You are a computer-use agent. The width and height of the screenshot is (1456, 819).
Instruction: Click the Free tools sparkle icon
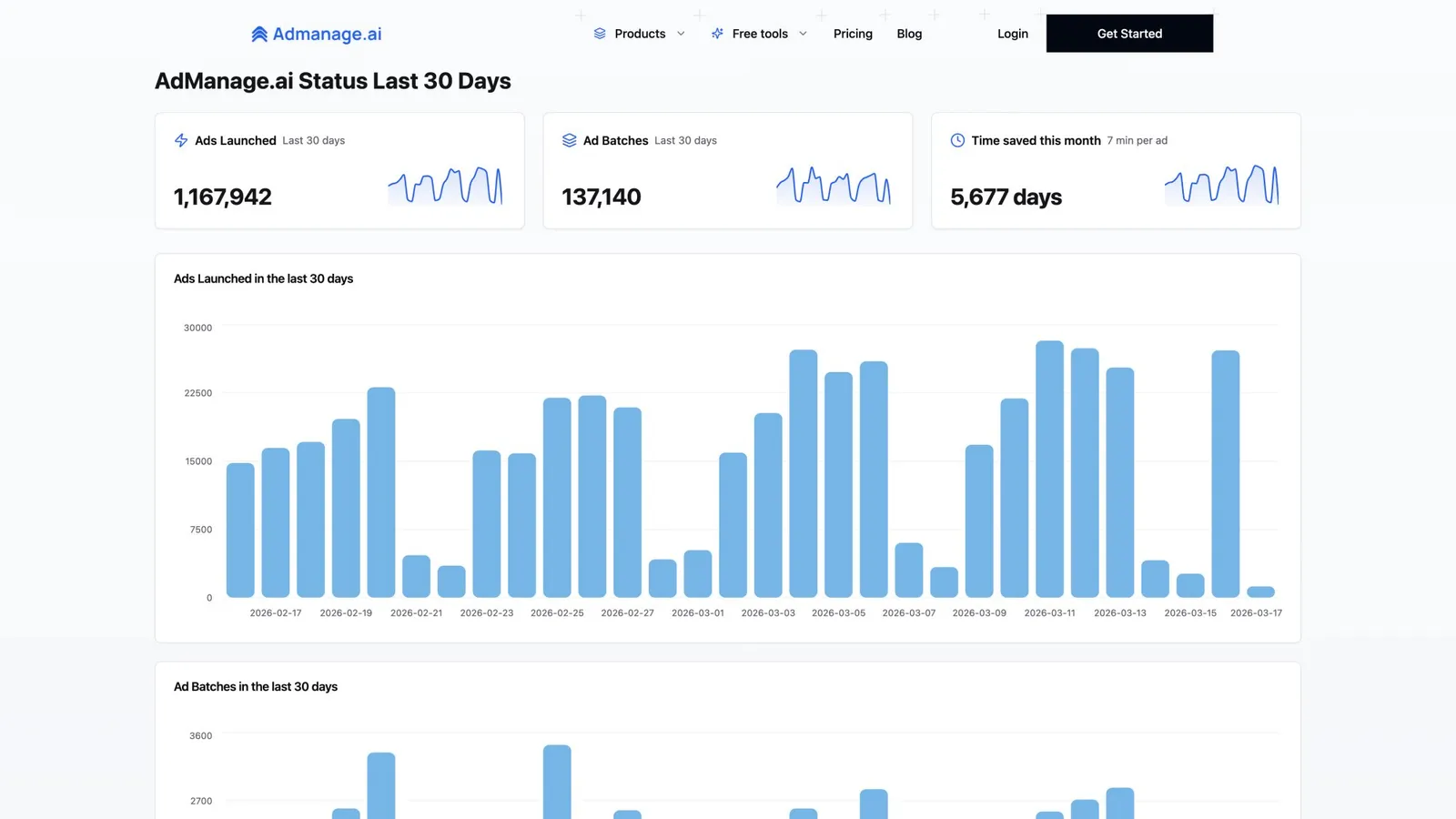click(717, 34)
